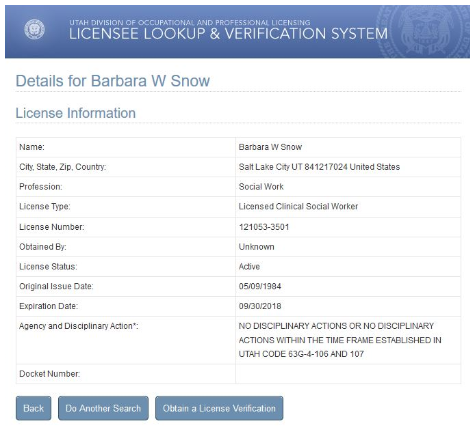Viewport: 476px width, 434px height.
Task: Click the original issue date 05/09/1984
Action: pos(260,286)
